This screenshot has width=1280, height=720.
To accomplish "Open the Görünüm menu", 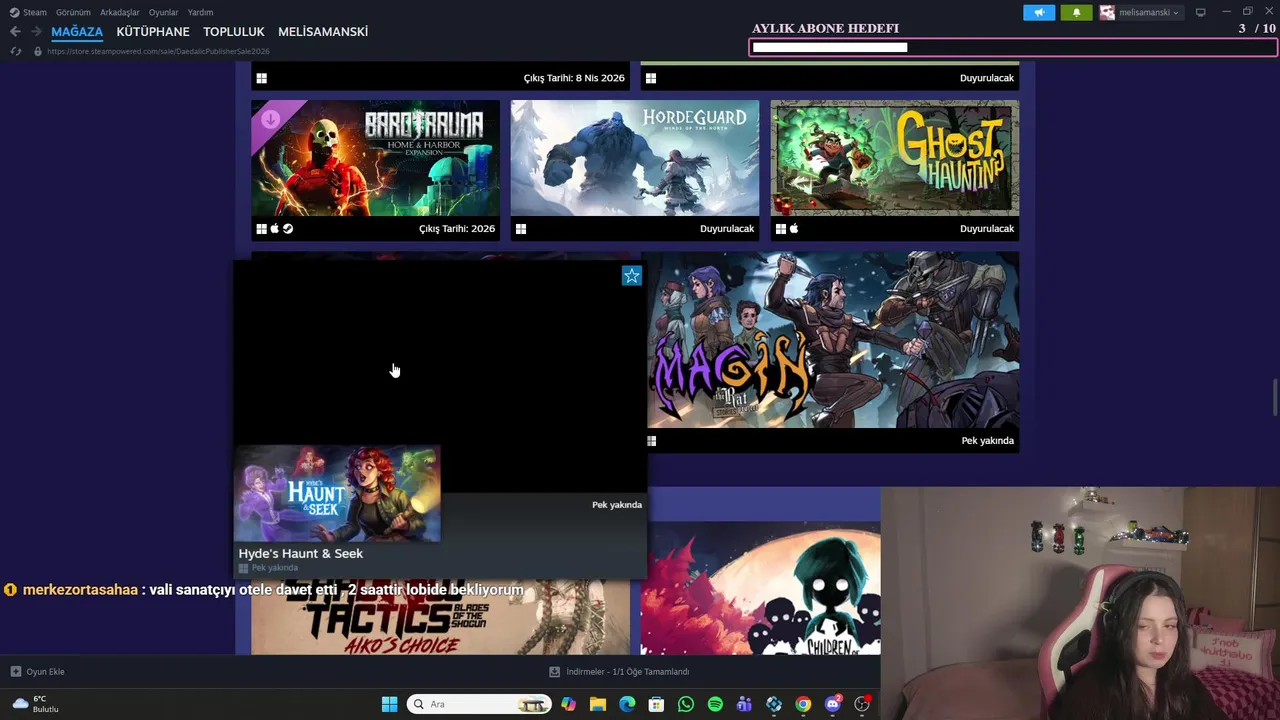I will click(x=73, y=12).
